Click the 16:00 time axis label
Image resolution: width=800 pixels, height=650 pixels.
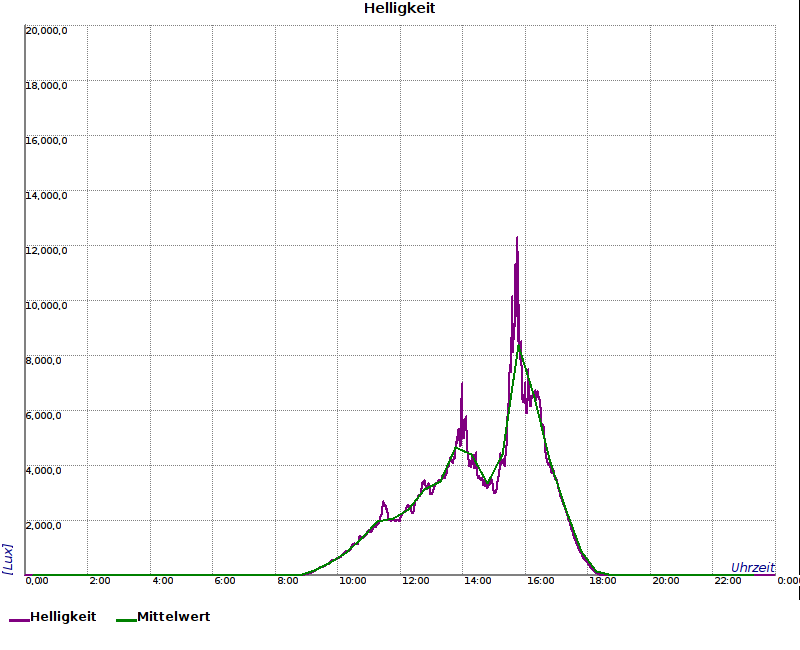point(541,581)
